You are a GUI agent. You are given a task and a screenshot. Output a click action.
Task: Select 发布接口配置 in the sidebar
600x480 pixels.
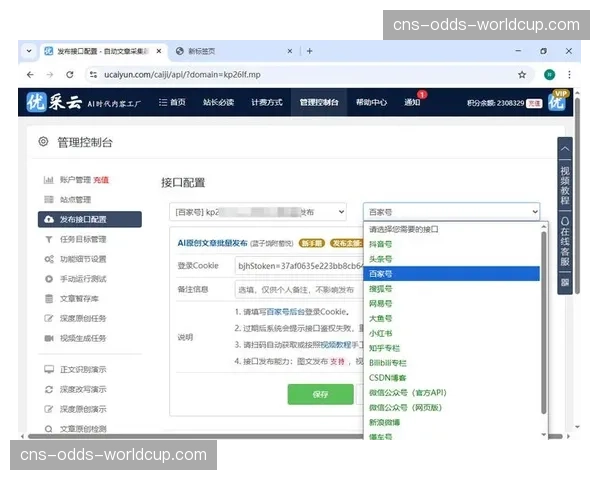[x=90, y=219]
